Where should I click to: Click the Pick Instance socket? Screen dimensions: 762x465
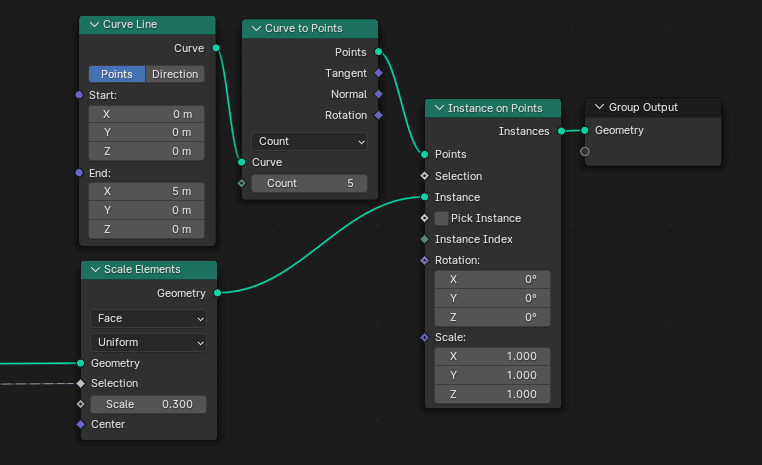[425, 218]
